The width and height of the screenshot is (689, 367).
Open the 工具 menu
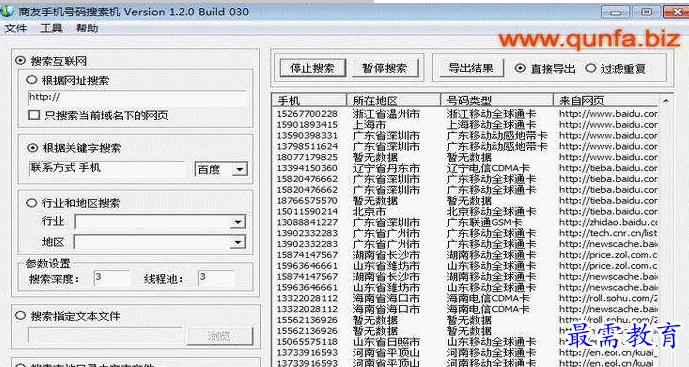point(51,29)
